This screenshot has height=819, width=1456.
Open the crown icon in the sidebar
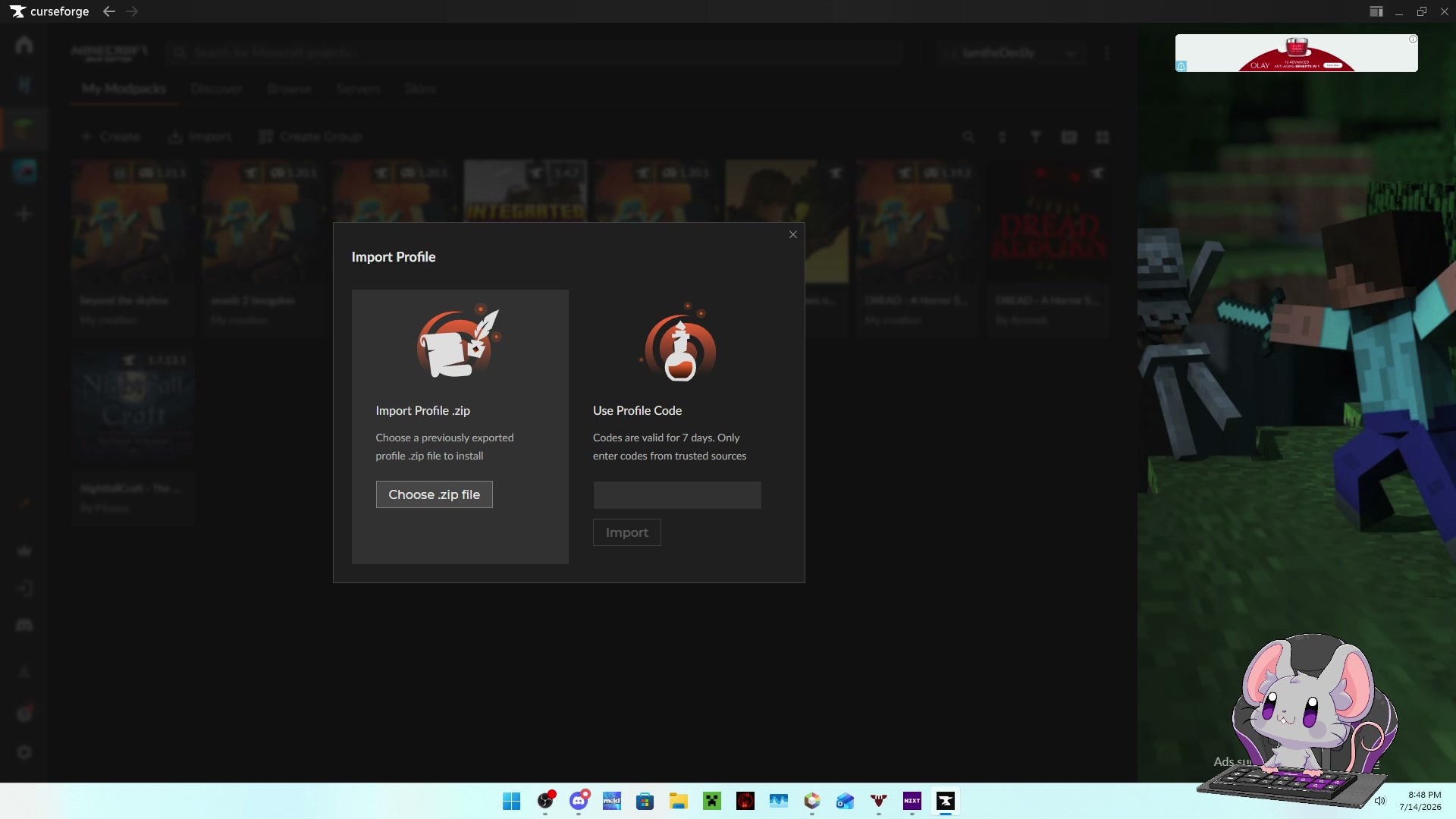24,551
